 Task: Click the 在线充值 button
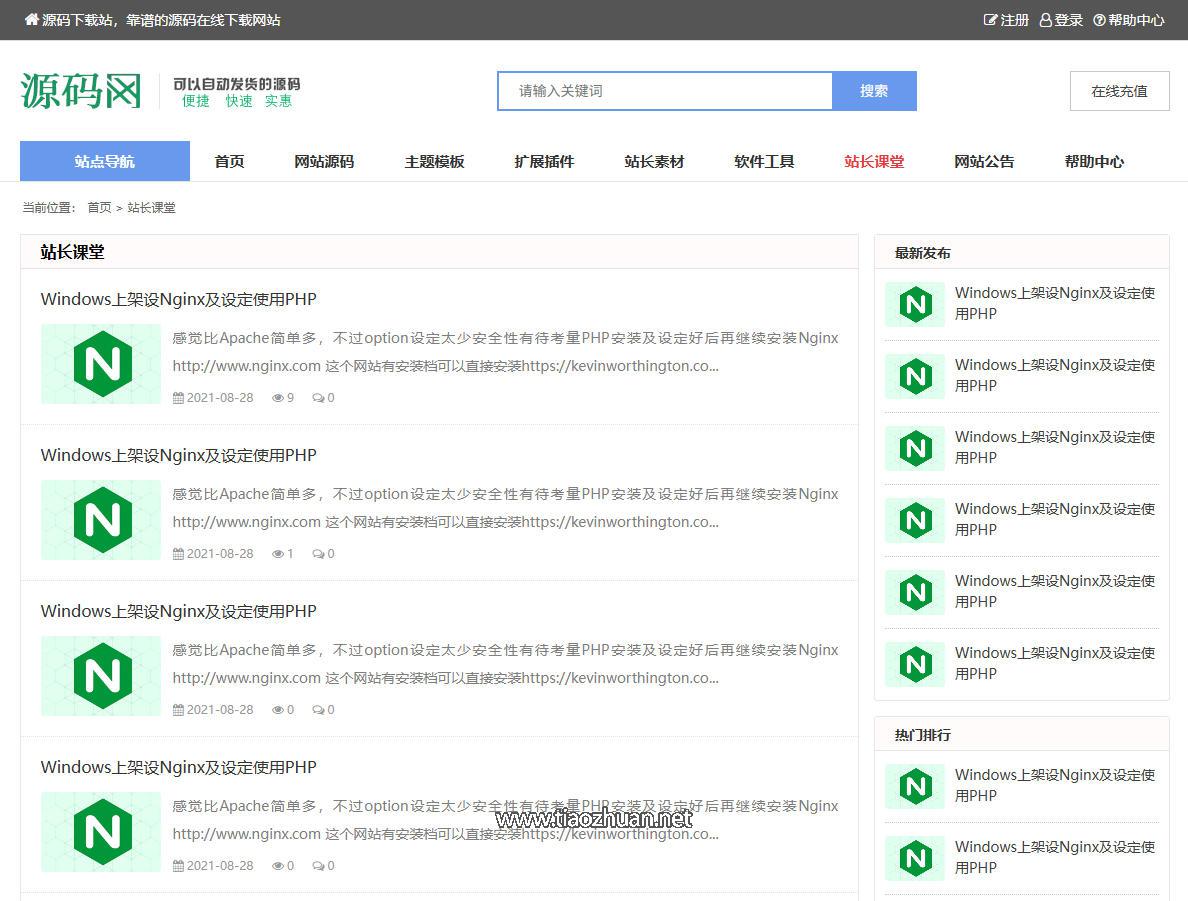1120,91
